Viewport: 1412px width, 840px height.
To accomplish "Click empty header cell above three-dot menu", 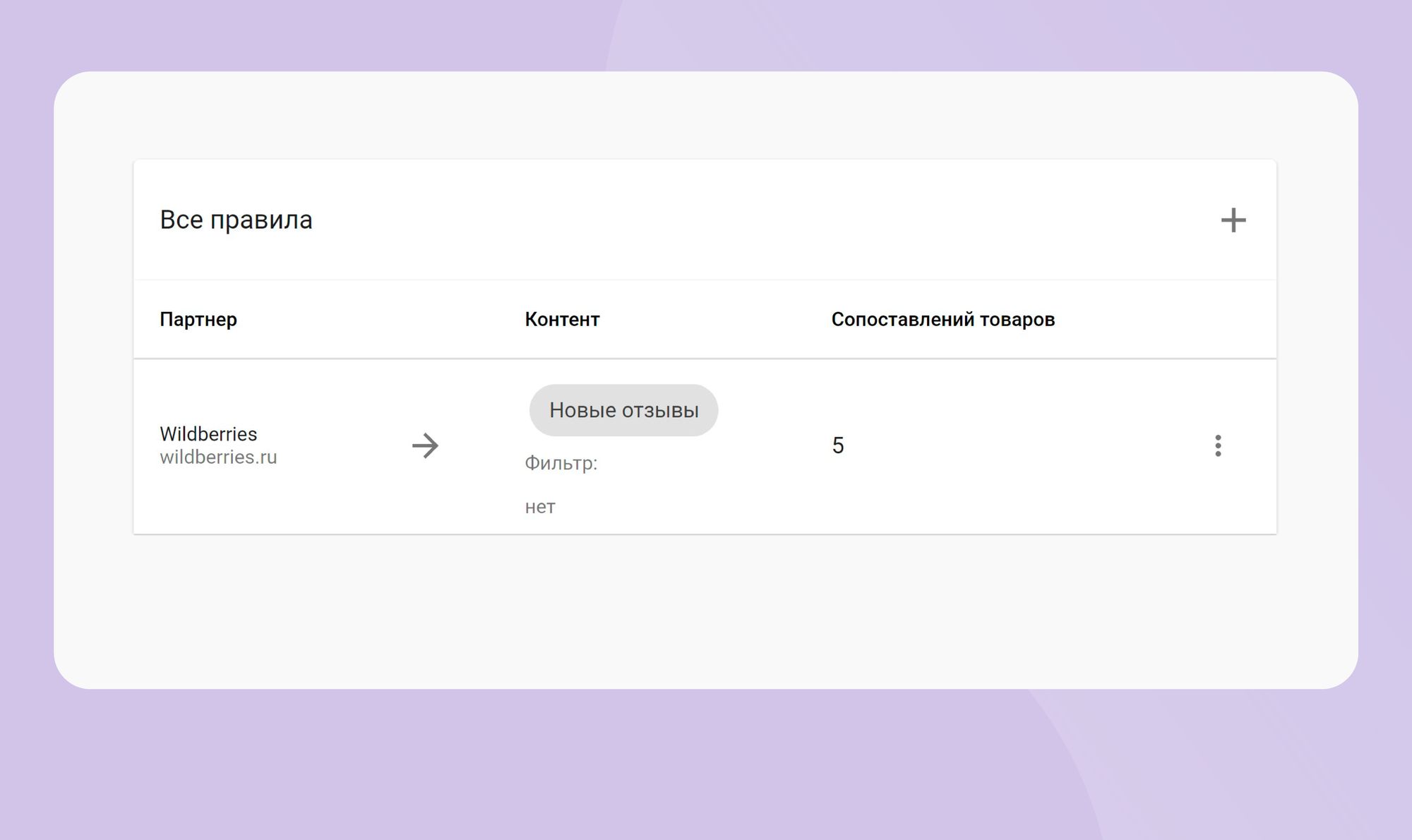I will [1218, 319].
